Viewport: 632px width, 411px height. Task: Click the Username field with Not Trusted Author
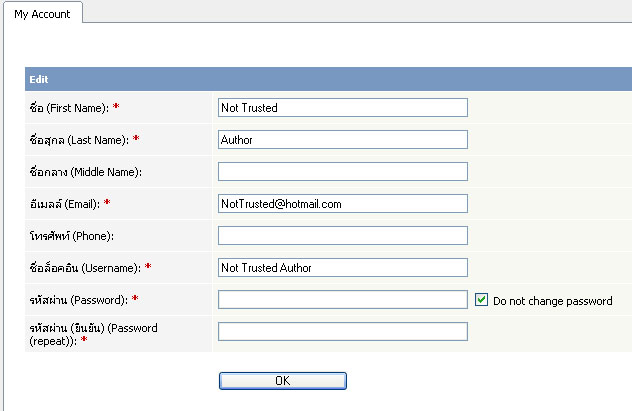343,268
